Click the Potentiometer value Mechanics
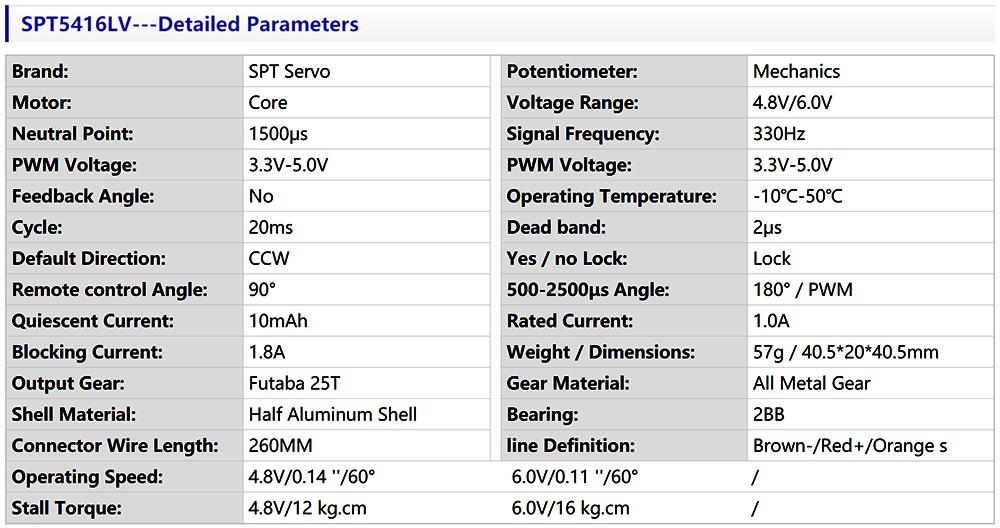The width and height of the screenshot is (1000, 528). (x=796, y=72)
